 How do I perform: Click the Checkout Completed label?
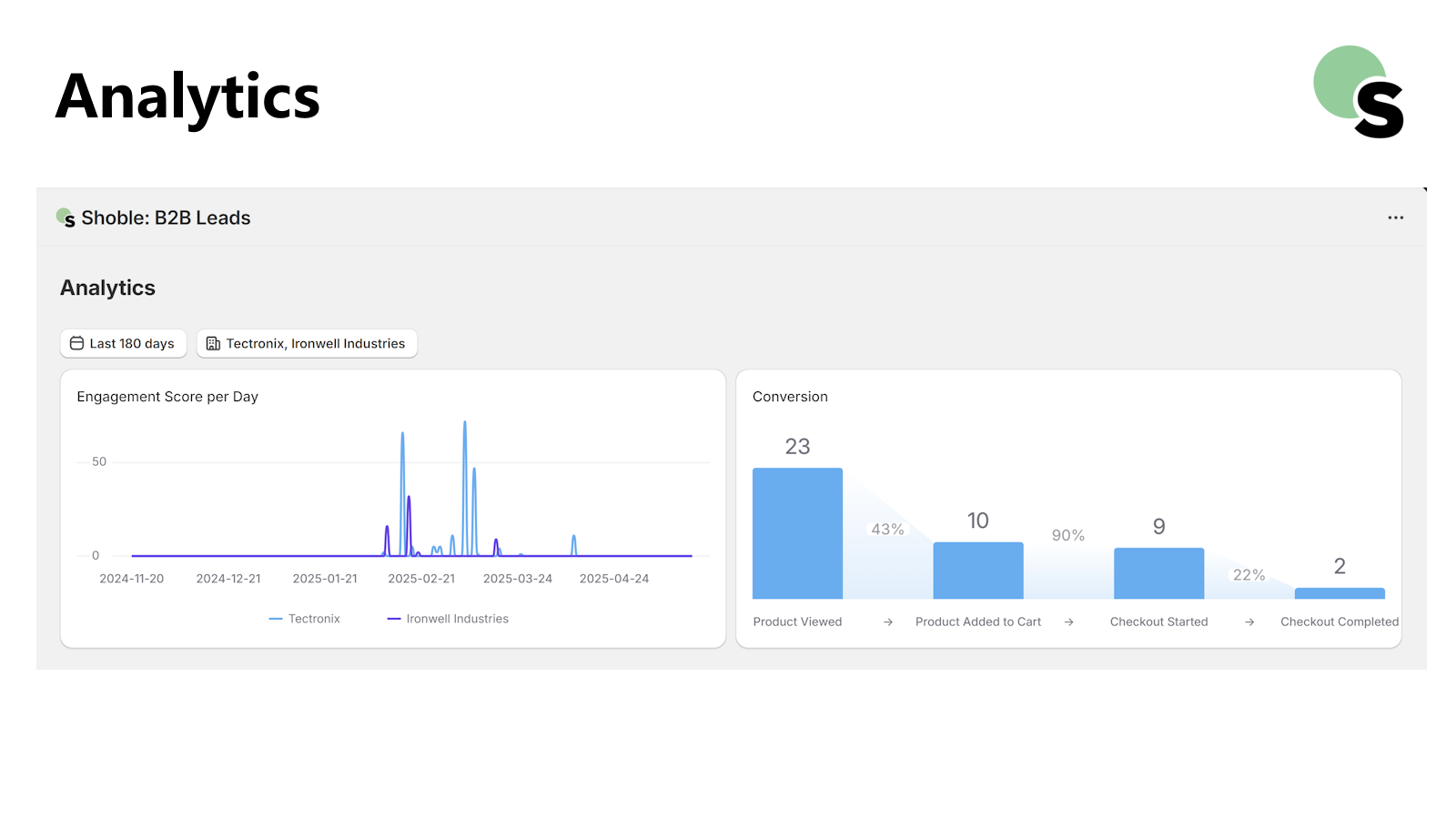pos(1340,622)
